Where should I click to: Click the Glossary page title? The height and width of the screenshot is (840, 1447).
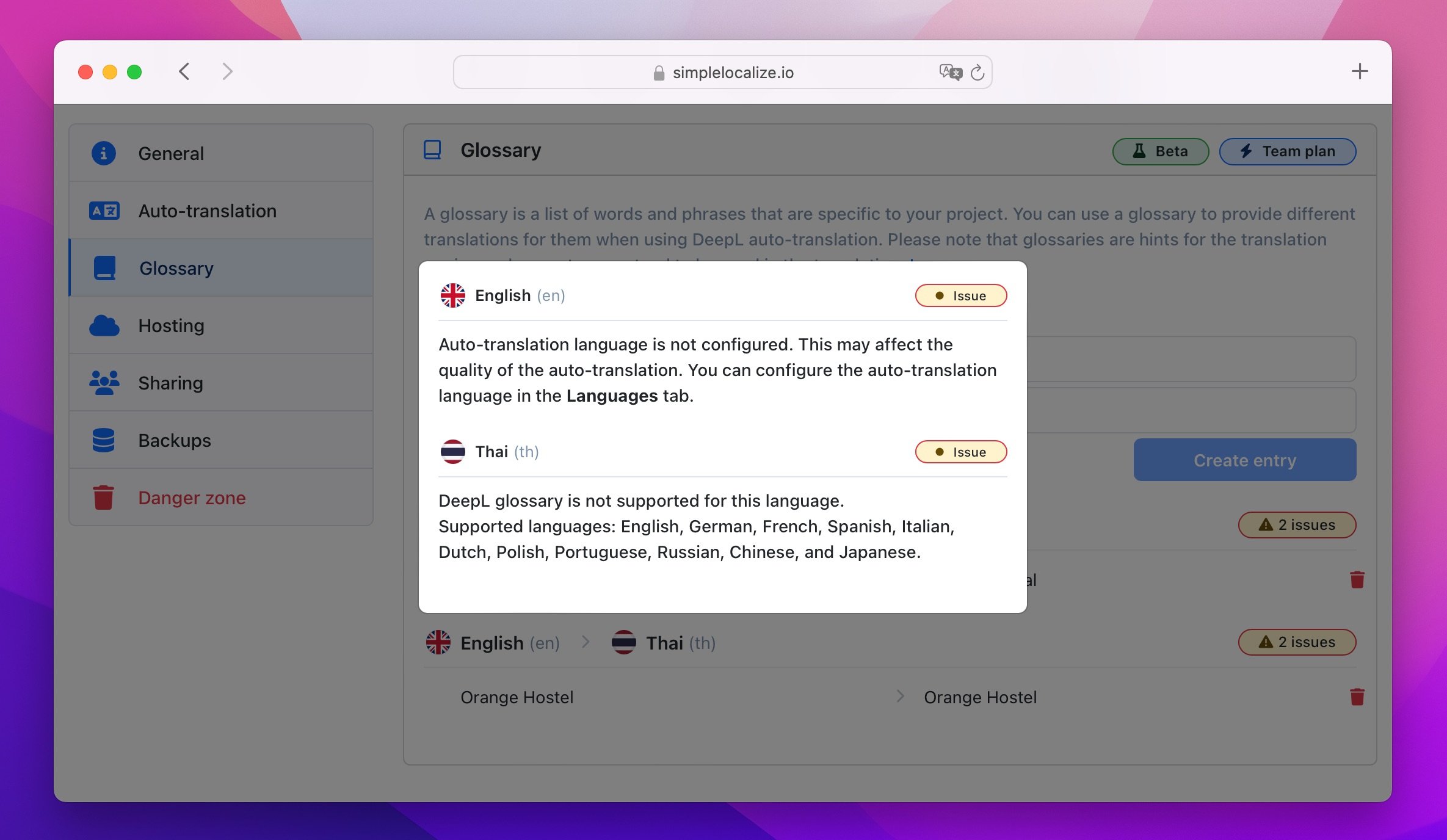click(x=501, y=150)
